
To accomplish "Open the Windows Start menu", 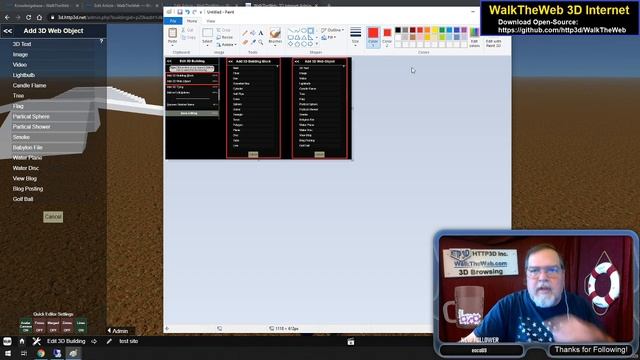I will [x=7, y=353].
